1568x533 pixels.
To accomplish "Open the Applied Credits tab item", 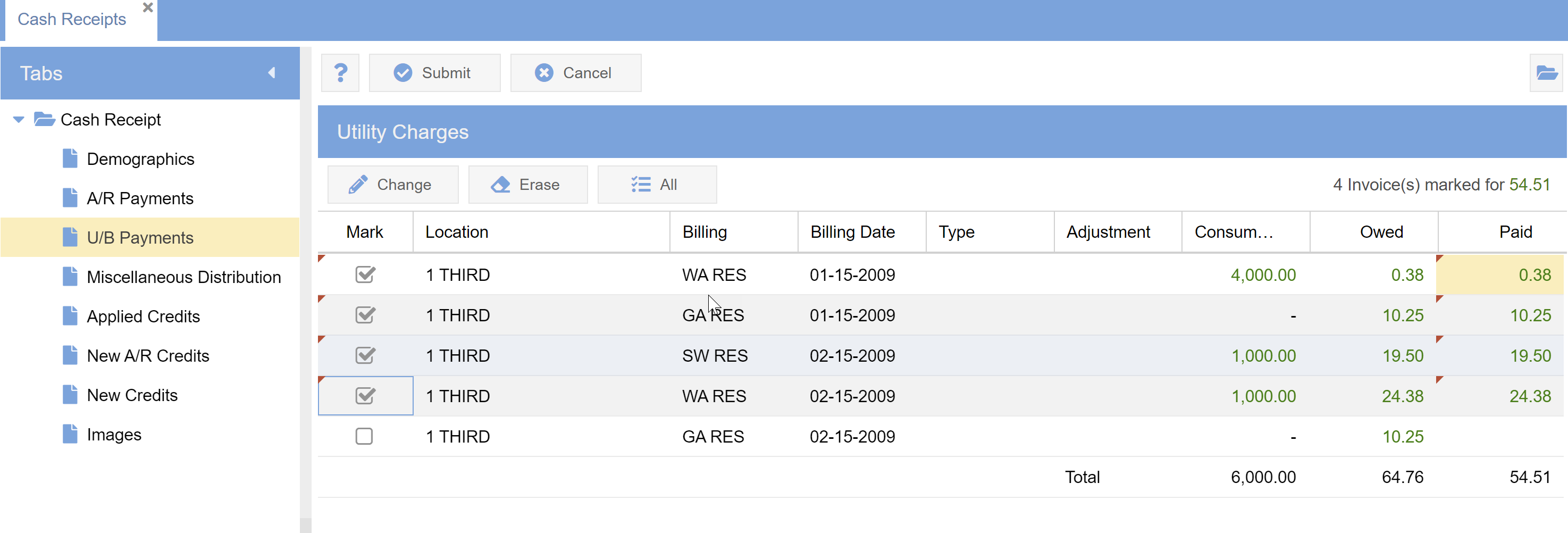I will pyautogui.click(x=143, y=317).
